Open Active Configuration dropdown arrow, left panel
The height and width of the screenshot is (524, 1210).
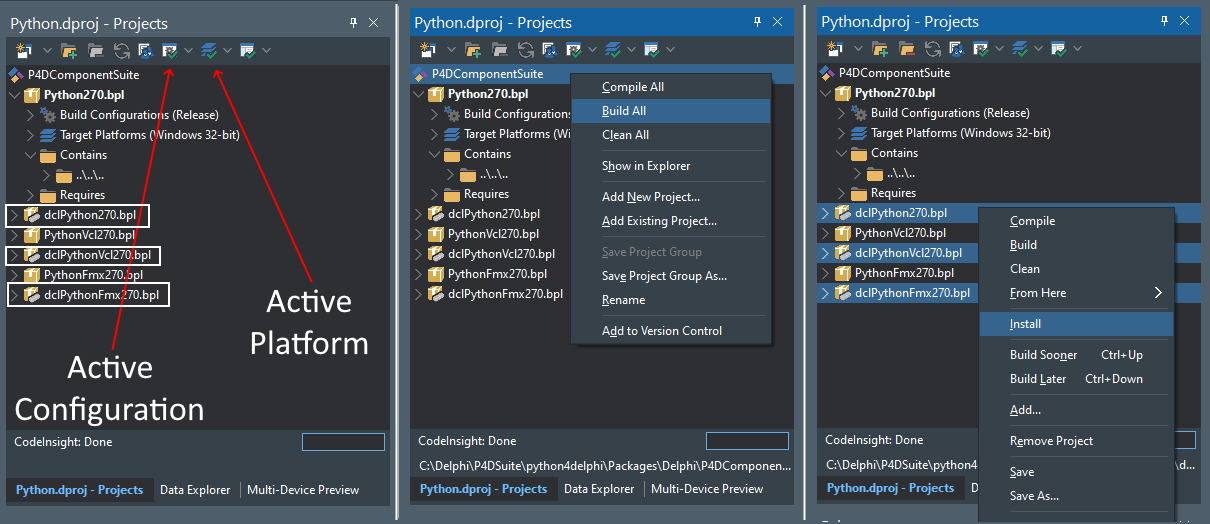click(x=188, y=50)
